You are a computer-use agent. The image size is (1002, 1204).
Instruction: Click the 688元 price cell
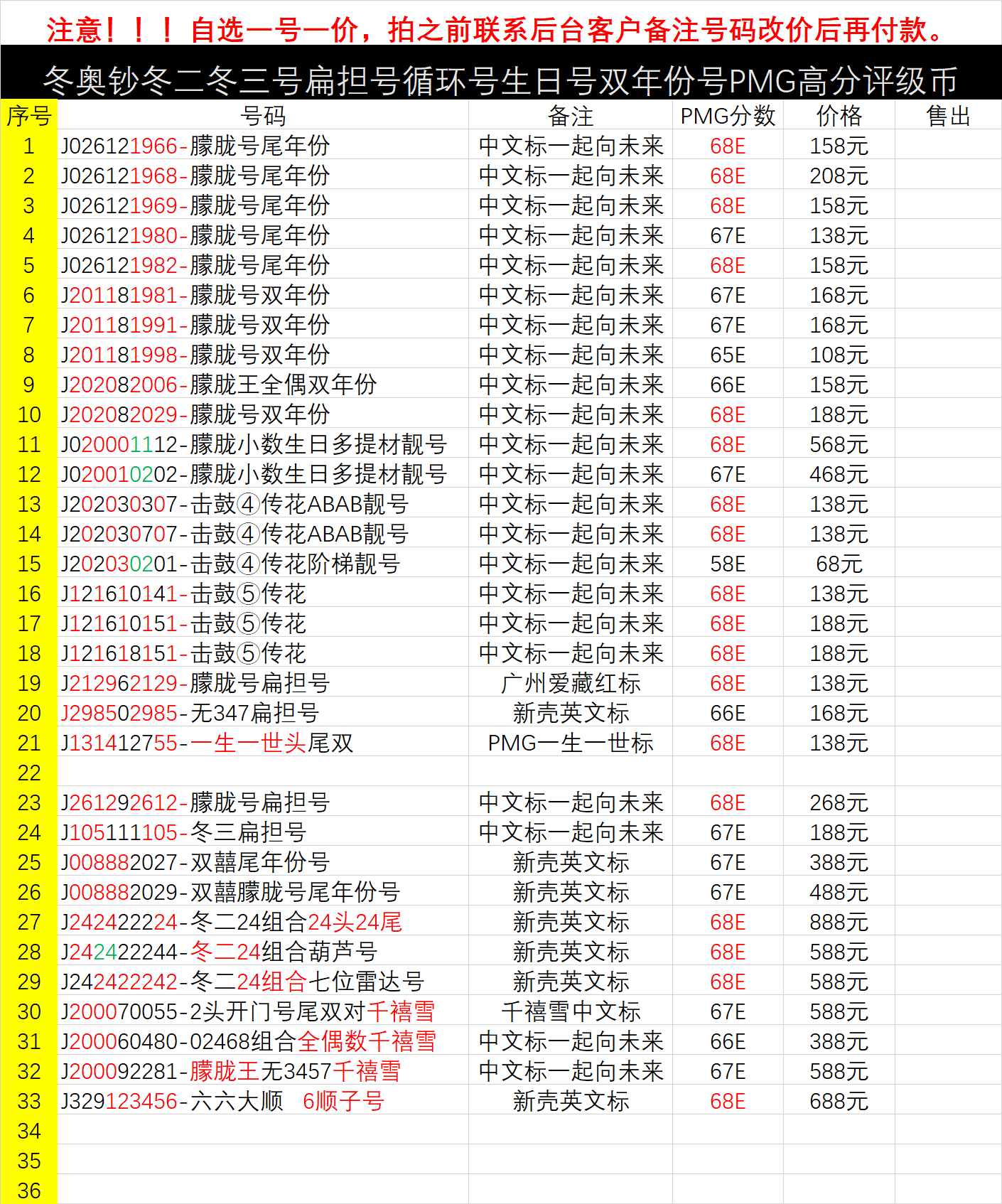(x=839, y=1101)
